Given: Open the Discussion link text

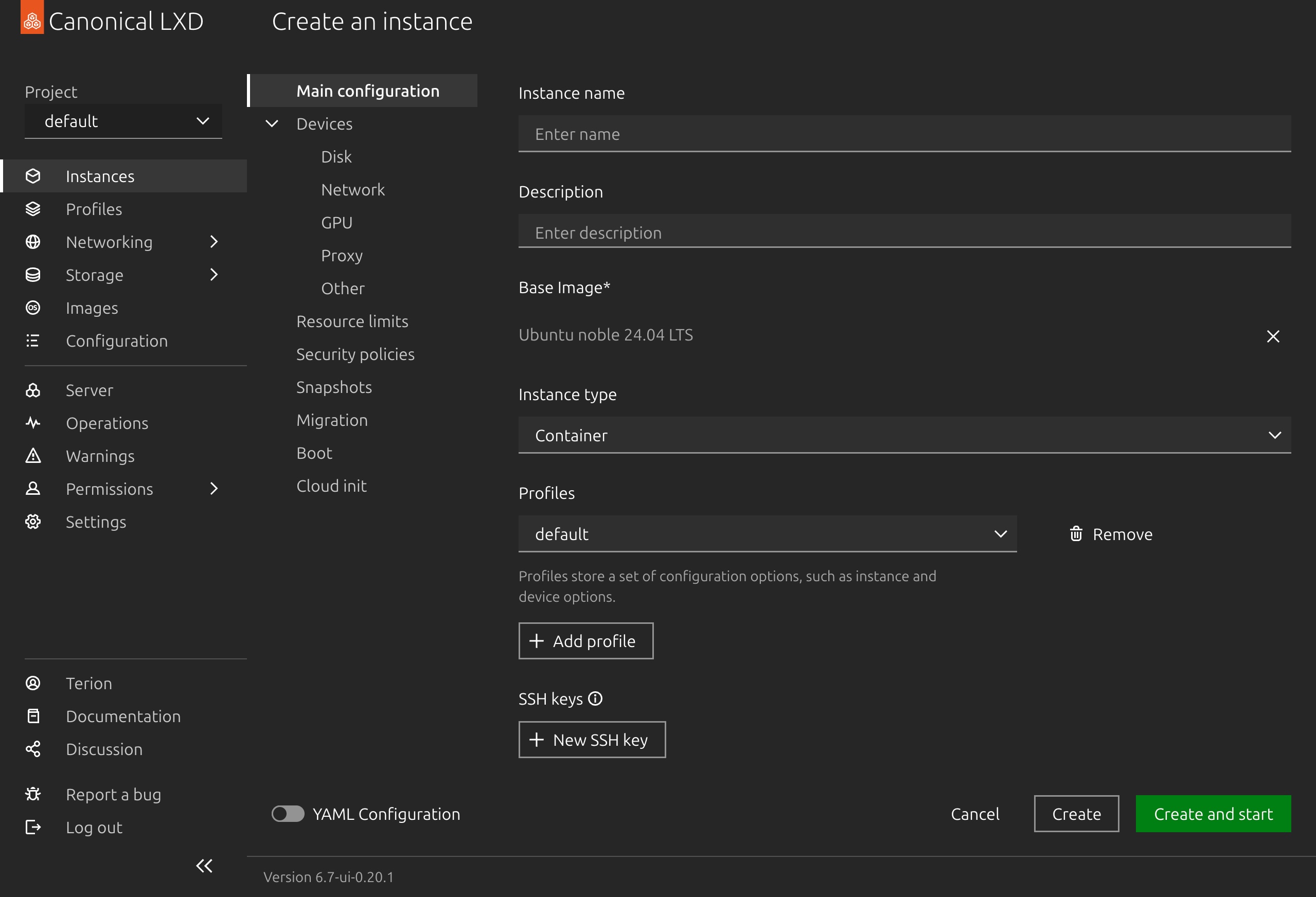Looking at the screenshot, I should tap(104, 749).
